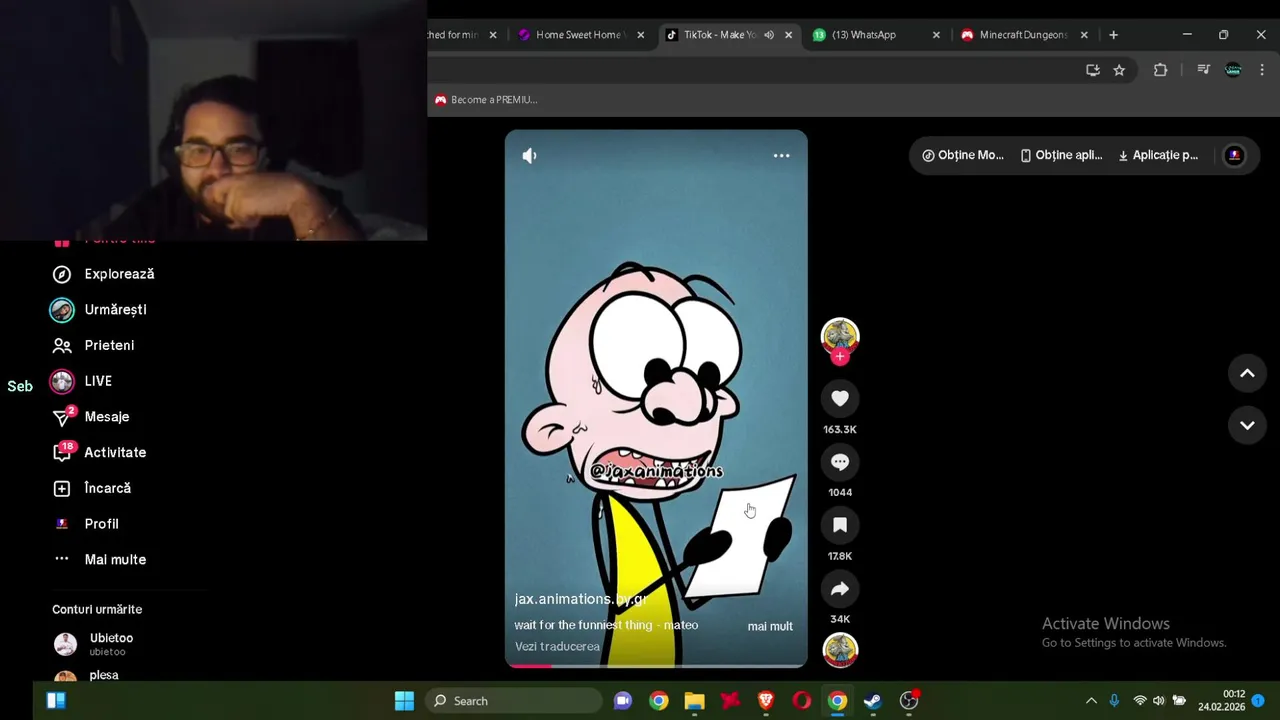Viewport: 1280px width, 720px height.
Task: Open Wi-Fi network tray icon
Action: tap(1139, 701)
